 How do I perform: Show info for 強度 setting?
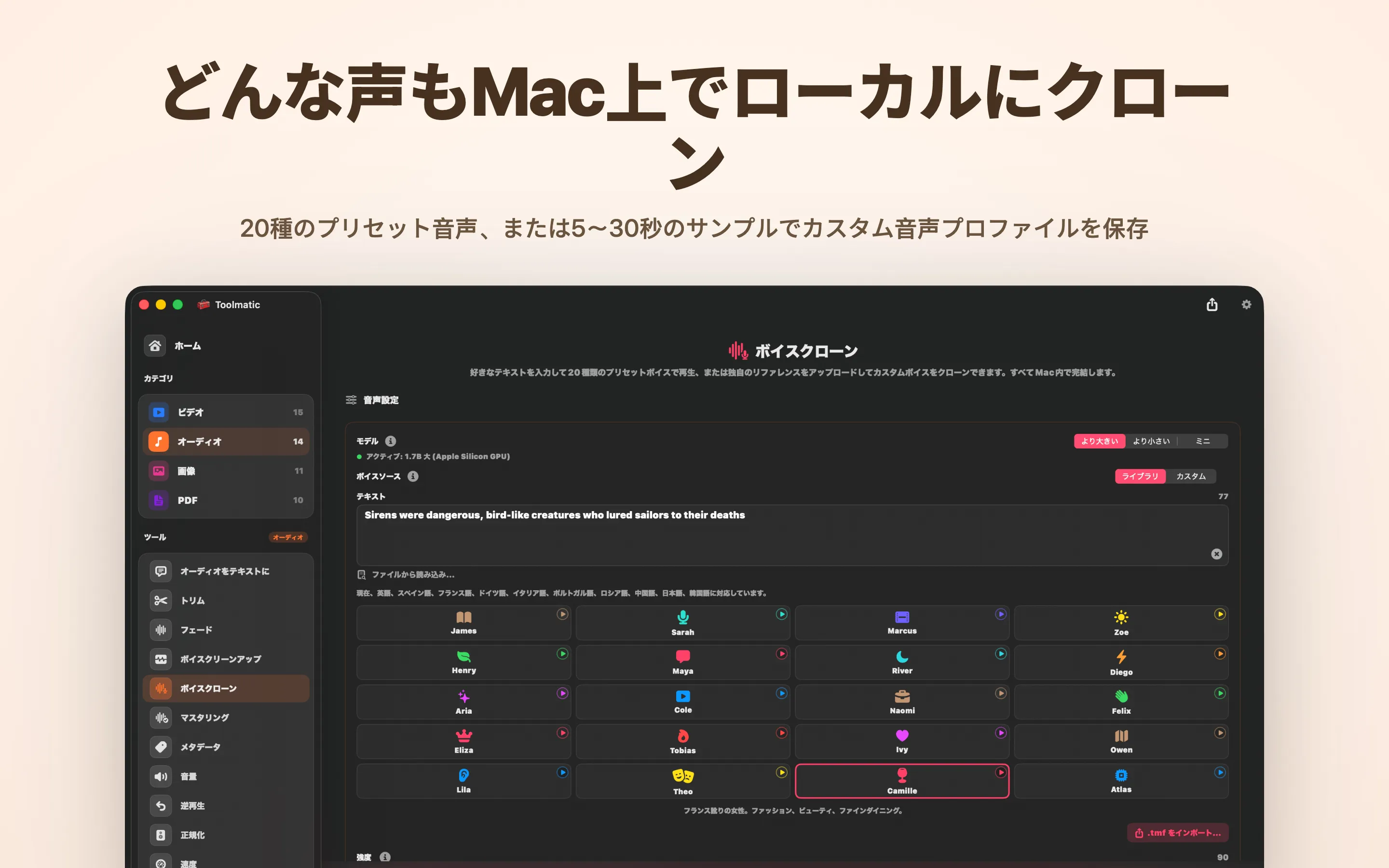click(x=385, y=856)
